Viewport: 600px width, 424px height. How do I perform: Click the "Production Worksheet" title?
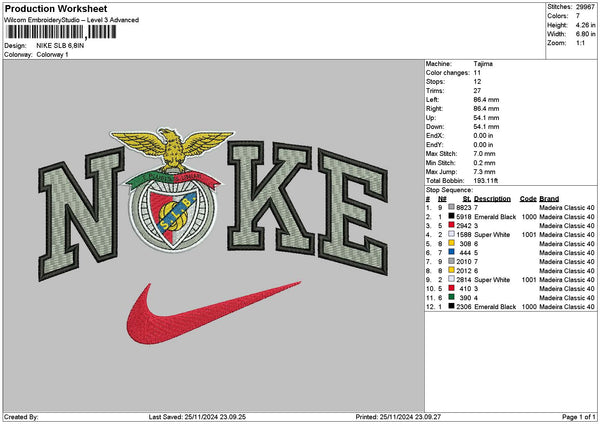56,9
